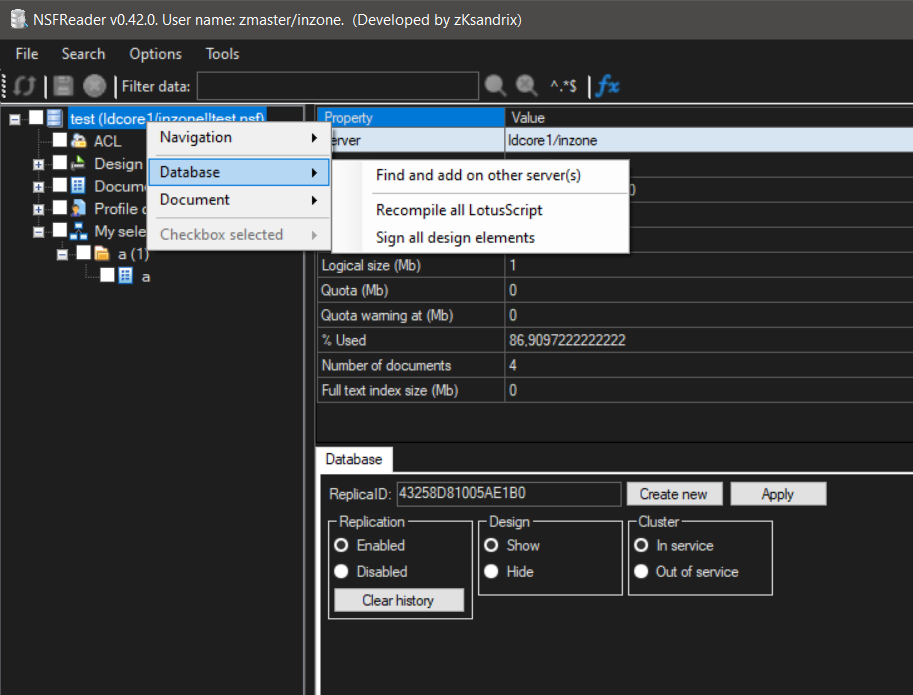Select Cluster In service radio button
The height and width of the screenshot is (695, 913).
click(641, 545)
